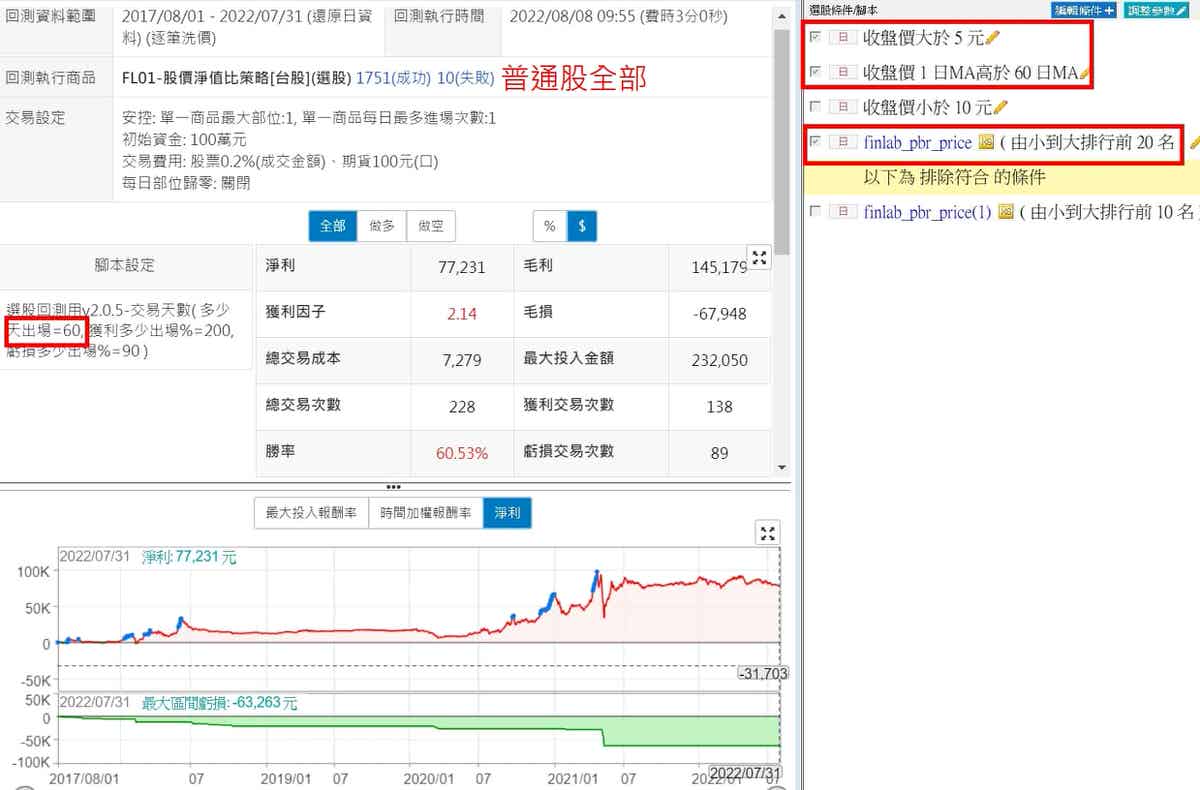
Task: Switch to 做多 trades tab
Action: click(382, 227)
